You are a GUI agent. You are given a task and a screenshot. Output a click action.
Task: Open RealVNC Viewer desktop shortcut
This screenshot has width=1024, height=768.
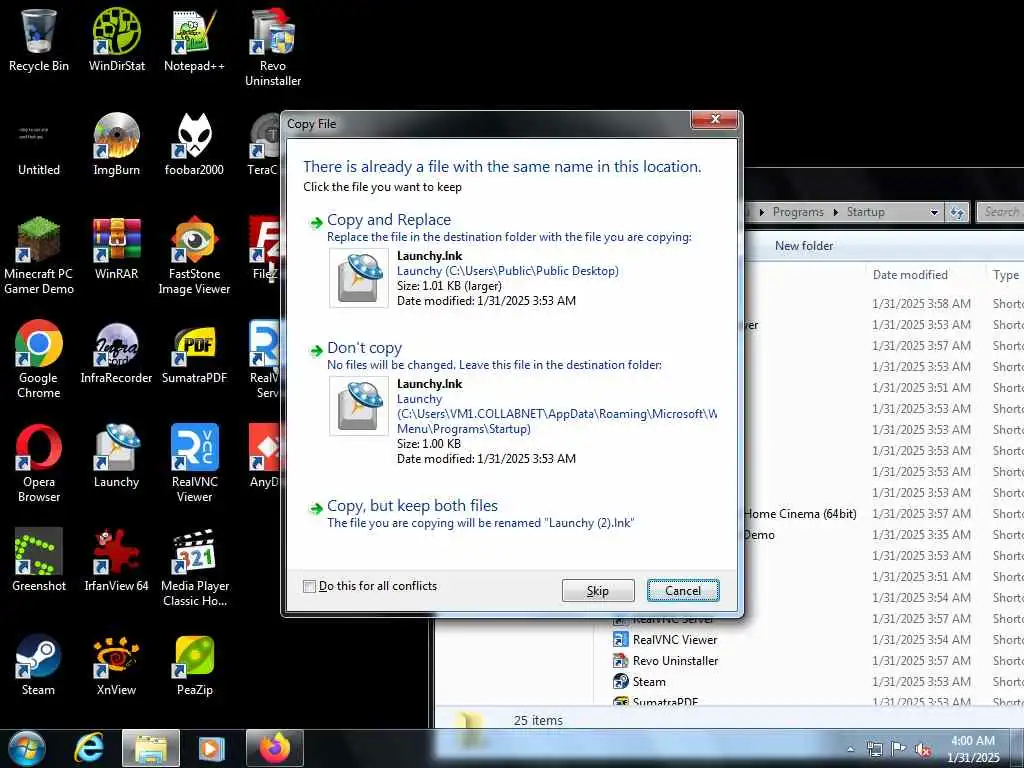(194, 463)
